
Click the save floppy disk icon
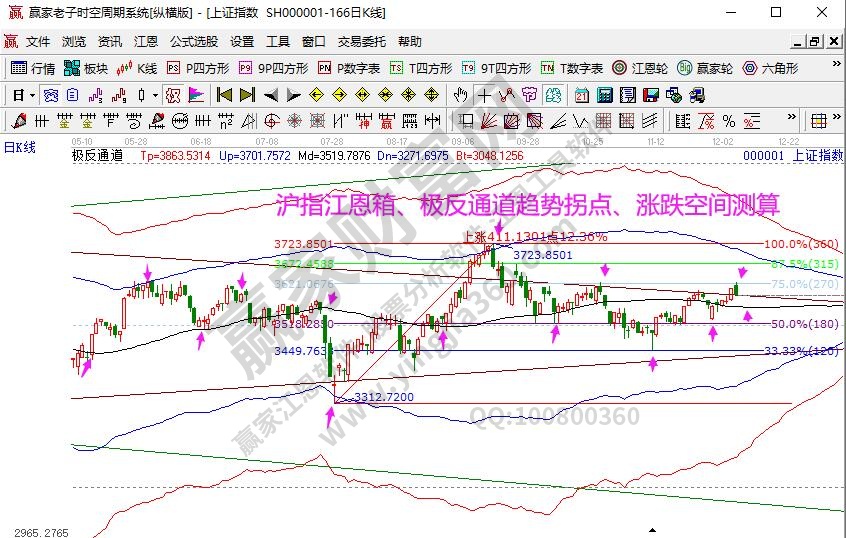point(650,95)
